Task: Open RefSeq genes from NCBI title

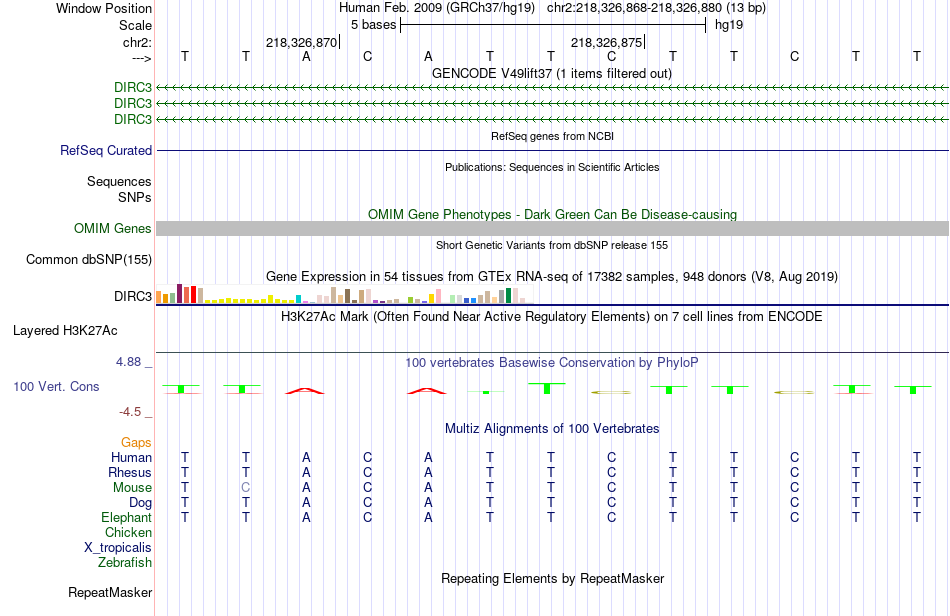Action: pos(552,136)
